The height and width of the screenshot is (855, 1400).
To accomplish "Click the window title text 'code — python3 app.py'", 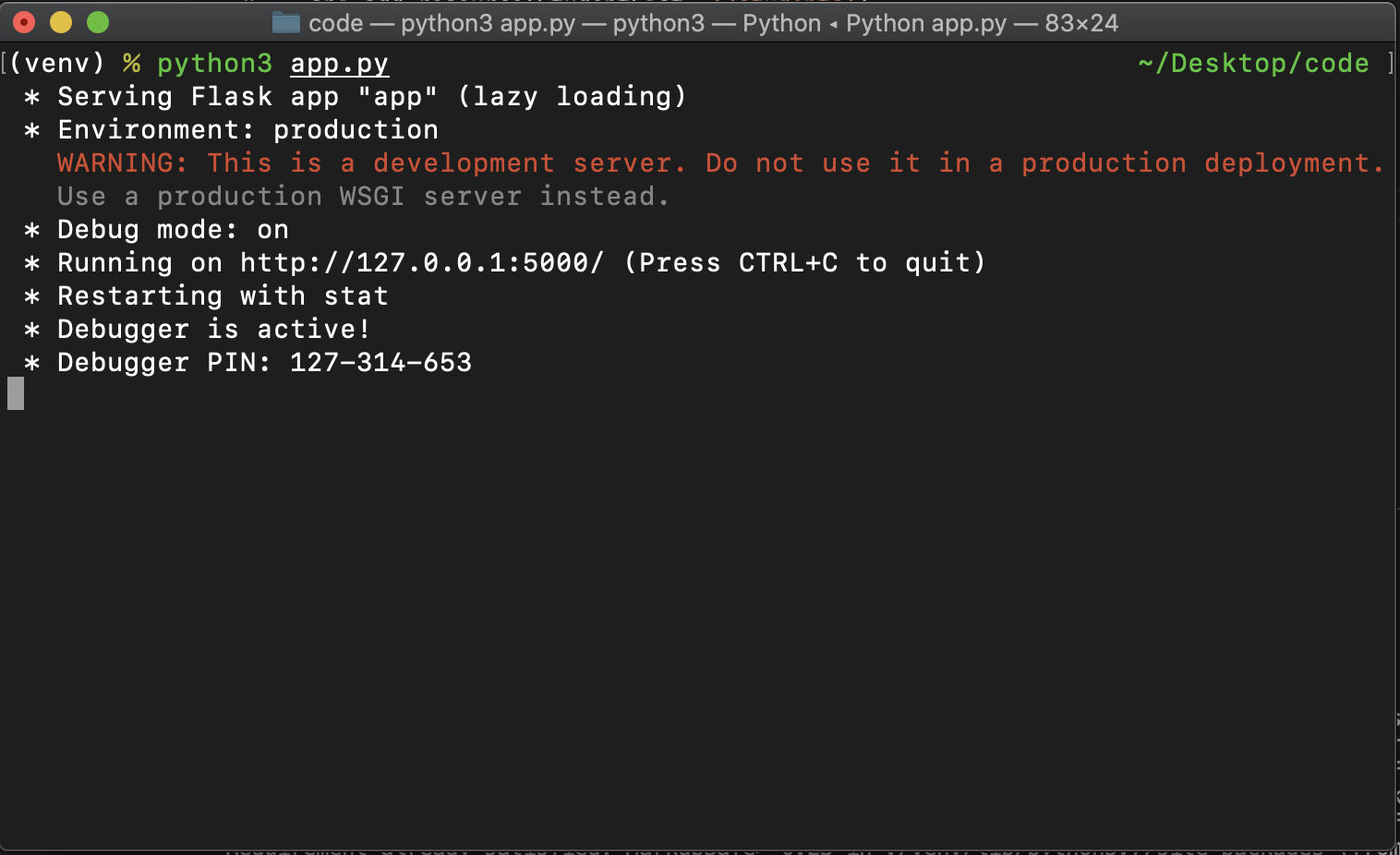I will [441, 23].
